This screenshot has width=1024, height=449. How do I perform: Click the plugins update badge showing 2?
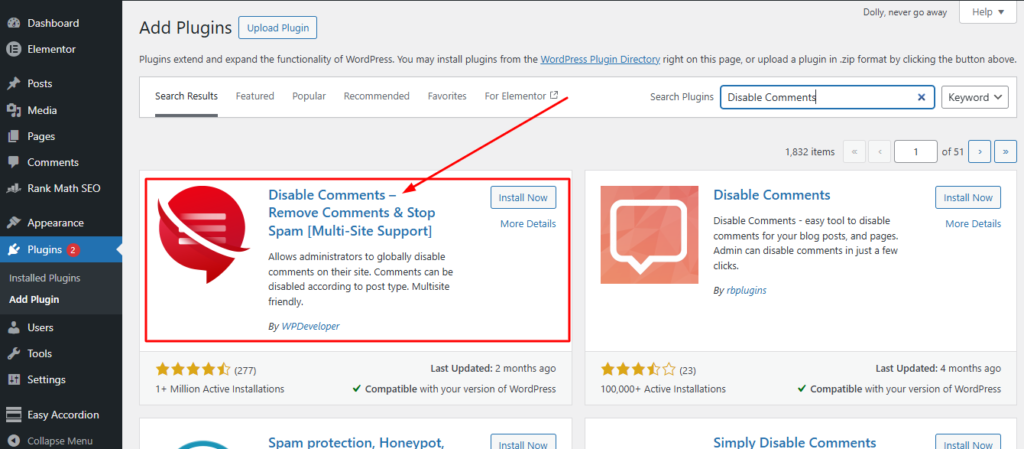click(73, 249)
